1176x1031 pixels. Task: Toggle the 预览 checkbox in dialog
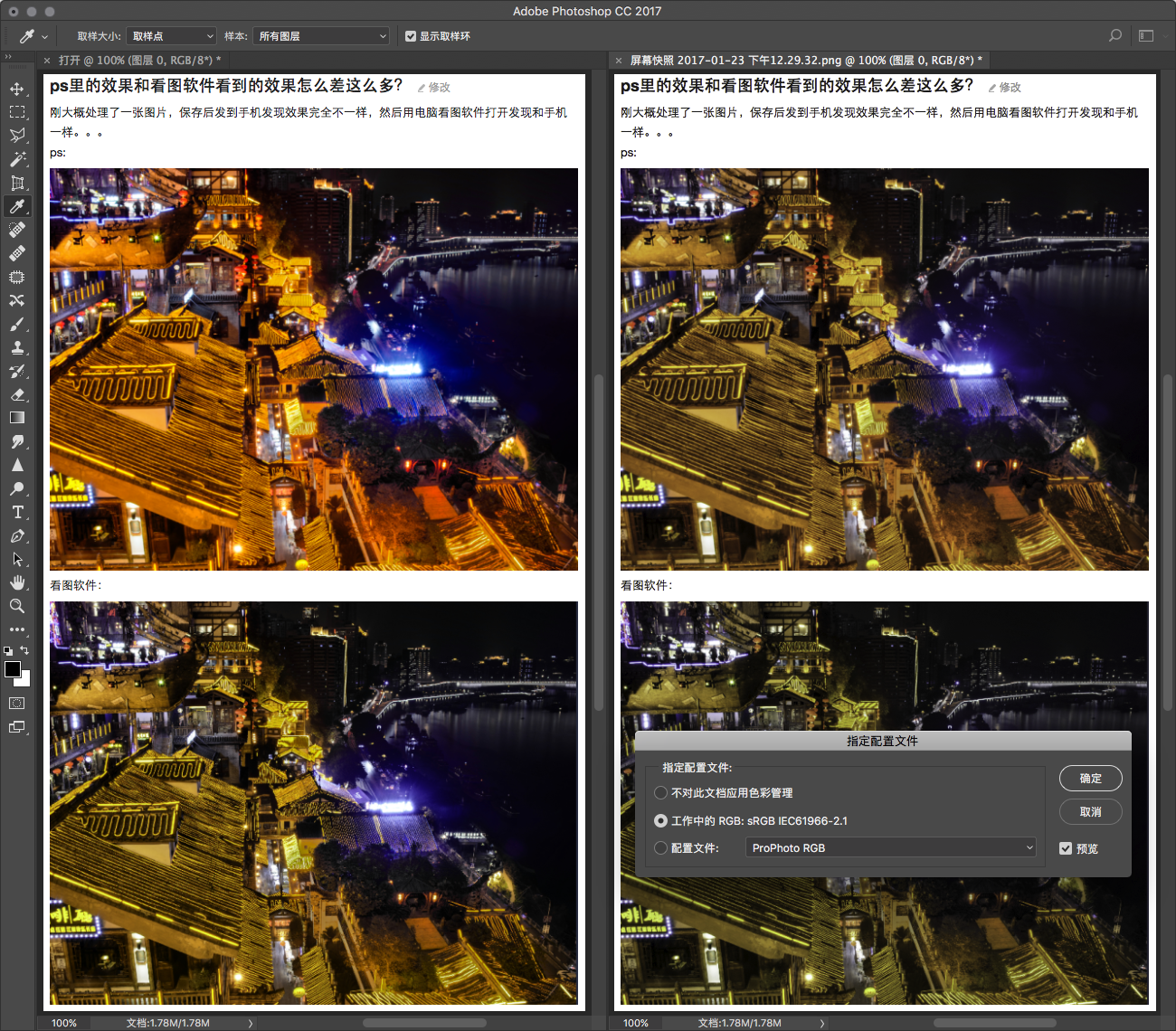(x=1066, y=848)
